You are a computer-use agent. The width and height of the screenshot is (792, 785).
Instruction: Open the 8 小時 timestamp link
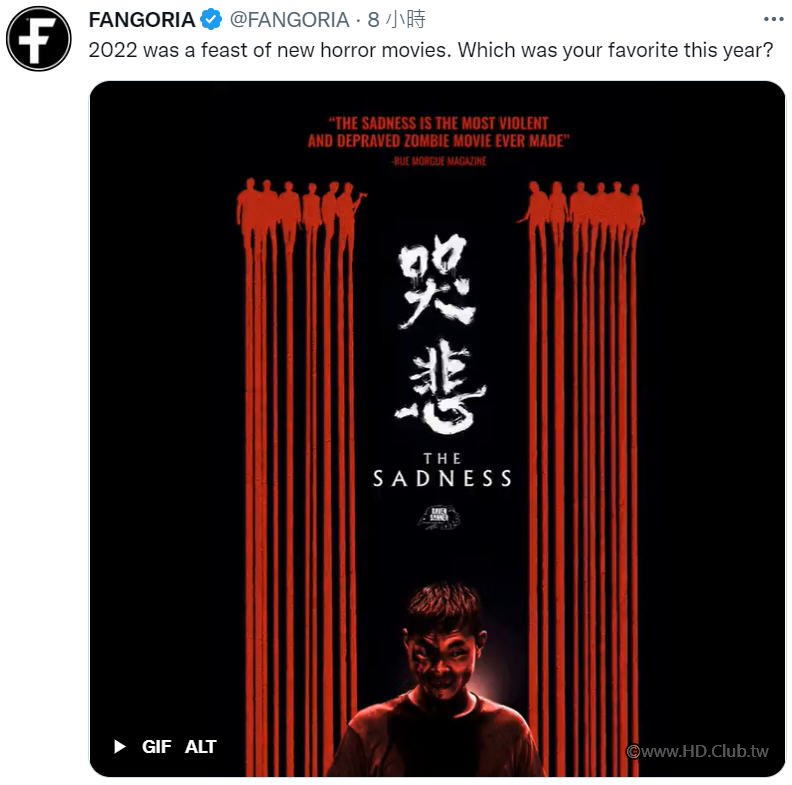pyautogui.click(x=397, y=20)
